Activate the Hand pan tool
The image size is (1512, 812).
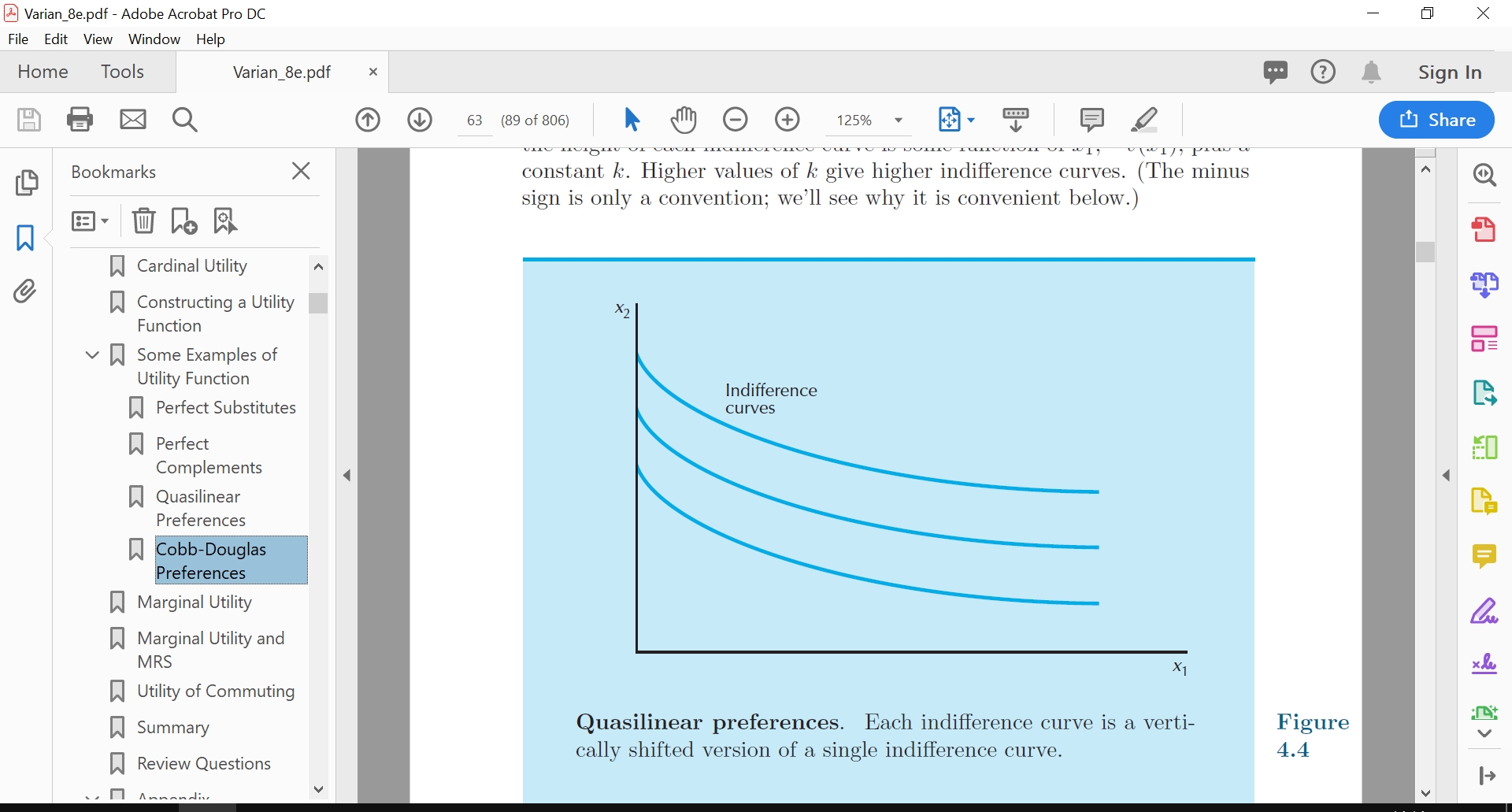[684, 120]
